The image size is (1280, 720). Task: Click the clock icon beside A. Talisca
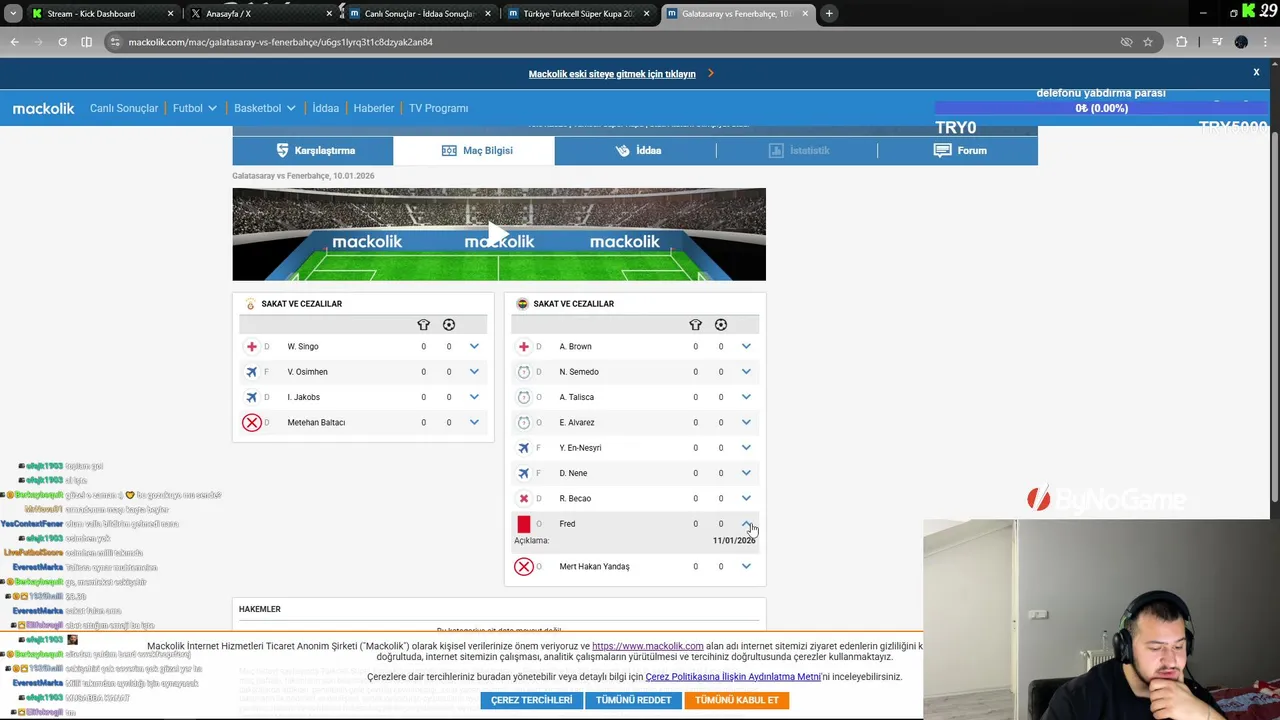point(523,397)
